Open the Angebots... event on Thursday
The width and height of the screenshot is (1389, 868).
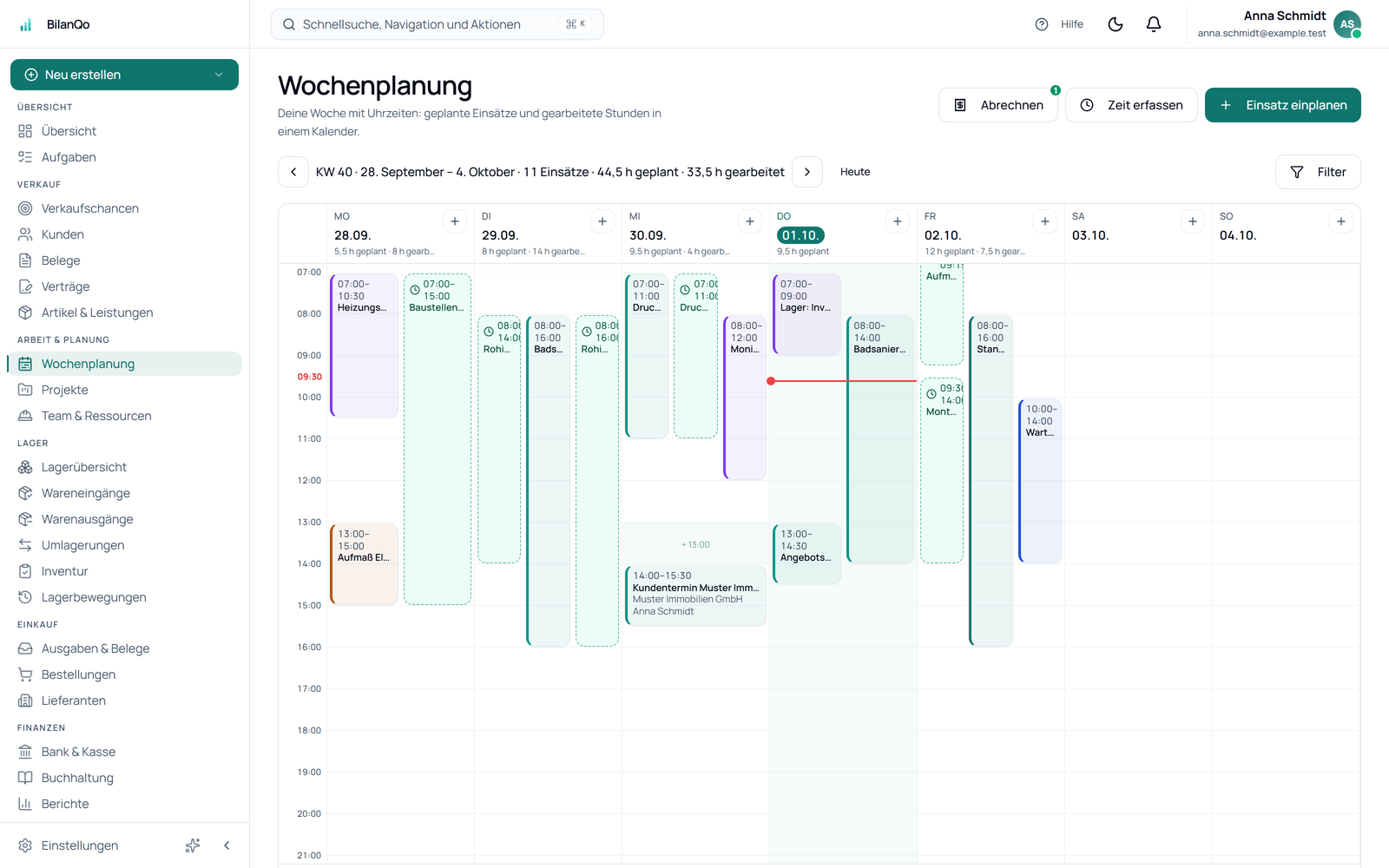coord(807,554)
